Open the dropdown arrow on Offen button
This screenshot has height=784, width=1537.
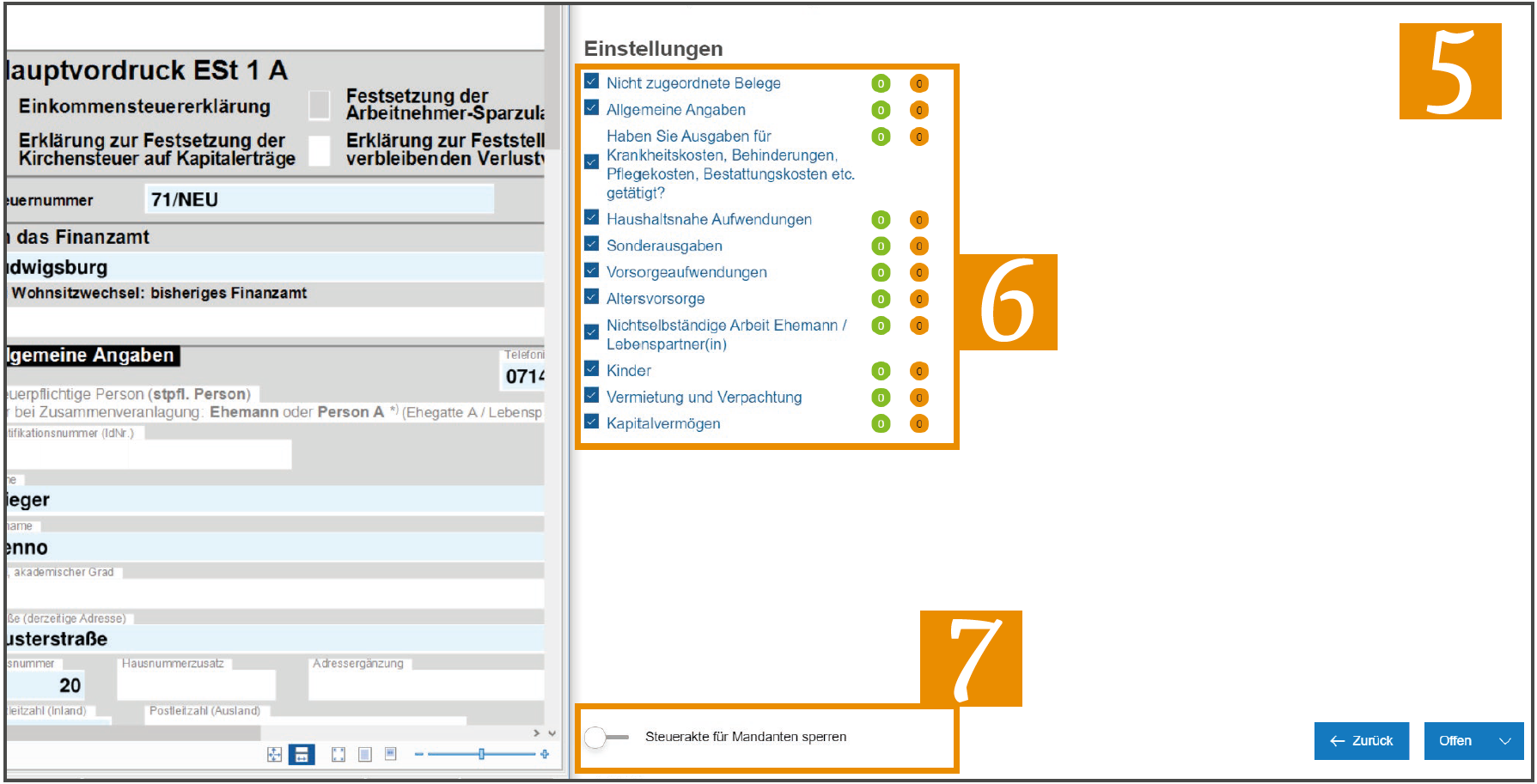pyautogui.click(x=1505, y=741)
